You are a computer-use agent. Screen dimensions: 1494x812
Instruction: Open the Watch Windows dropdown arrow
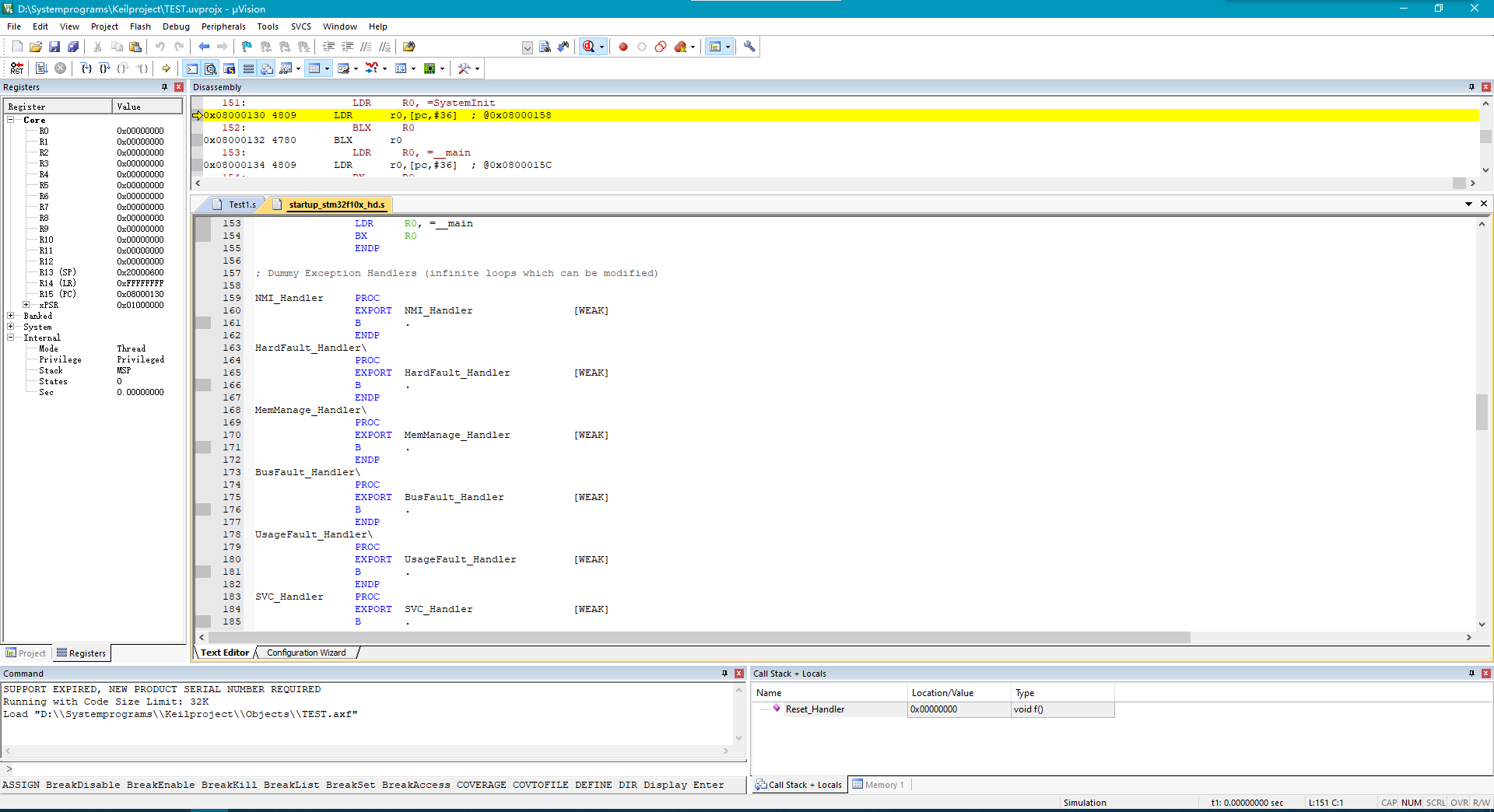coord(298,68)
